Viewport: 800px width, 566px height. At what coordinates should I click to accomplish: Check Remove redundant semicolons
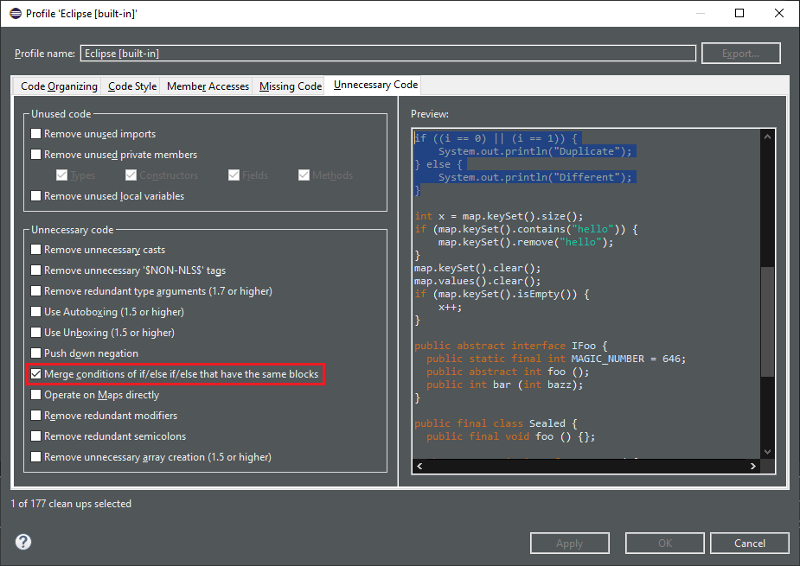tap(36, 436)
